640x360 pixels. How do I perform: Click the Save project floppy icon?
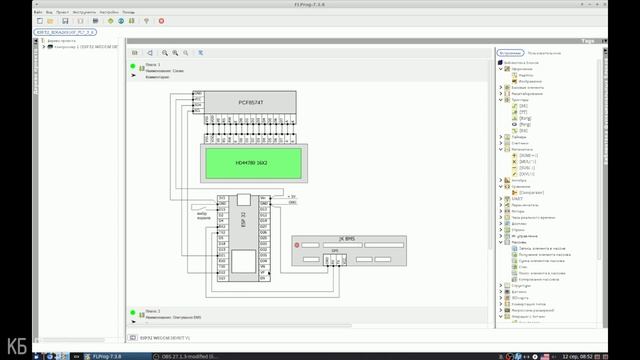pyautogui.click(x=65, y=21)
